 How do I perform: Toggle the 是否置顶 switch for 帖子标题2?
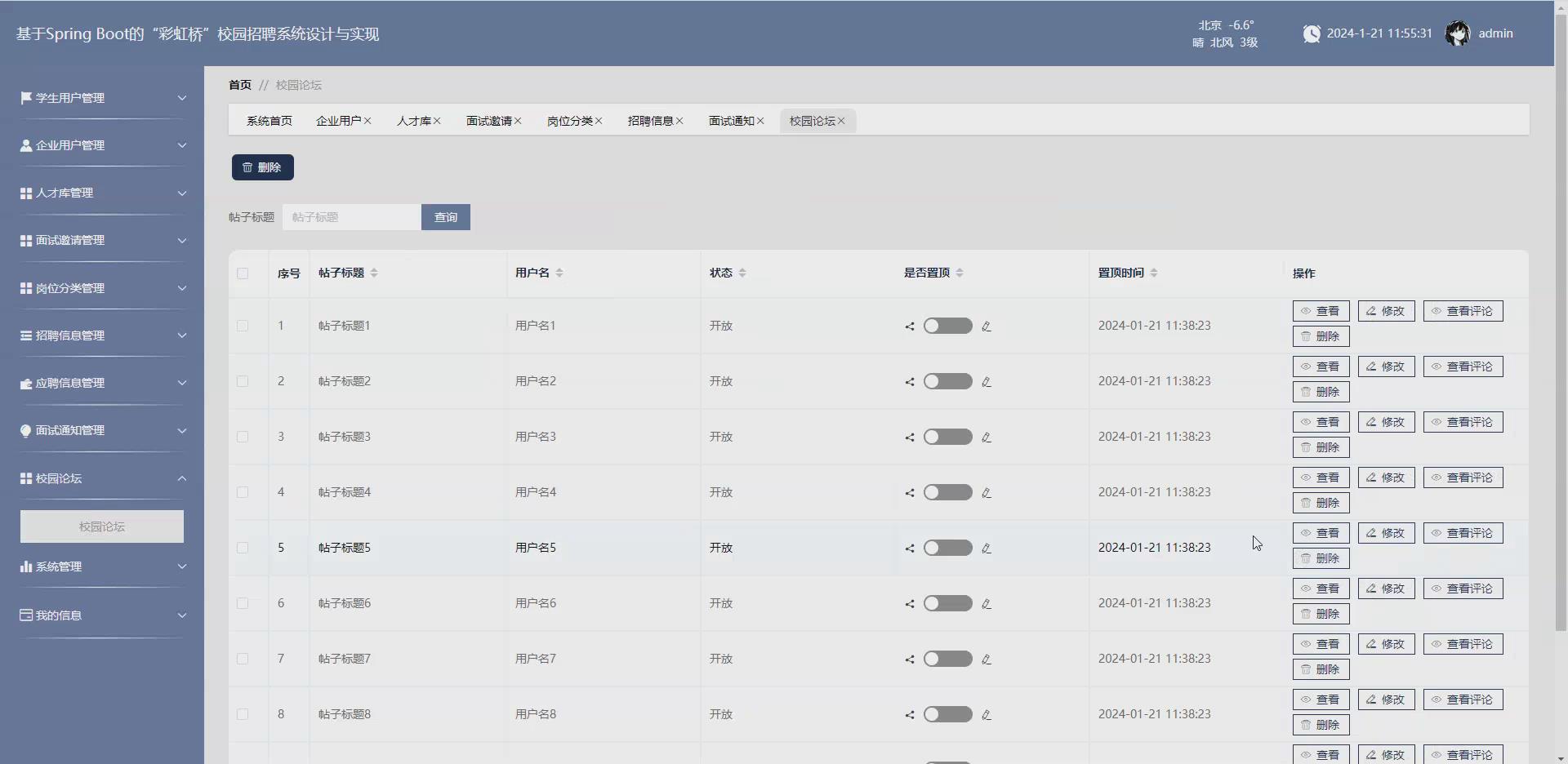pyautogui.click(x=948, y=381)
